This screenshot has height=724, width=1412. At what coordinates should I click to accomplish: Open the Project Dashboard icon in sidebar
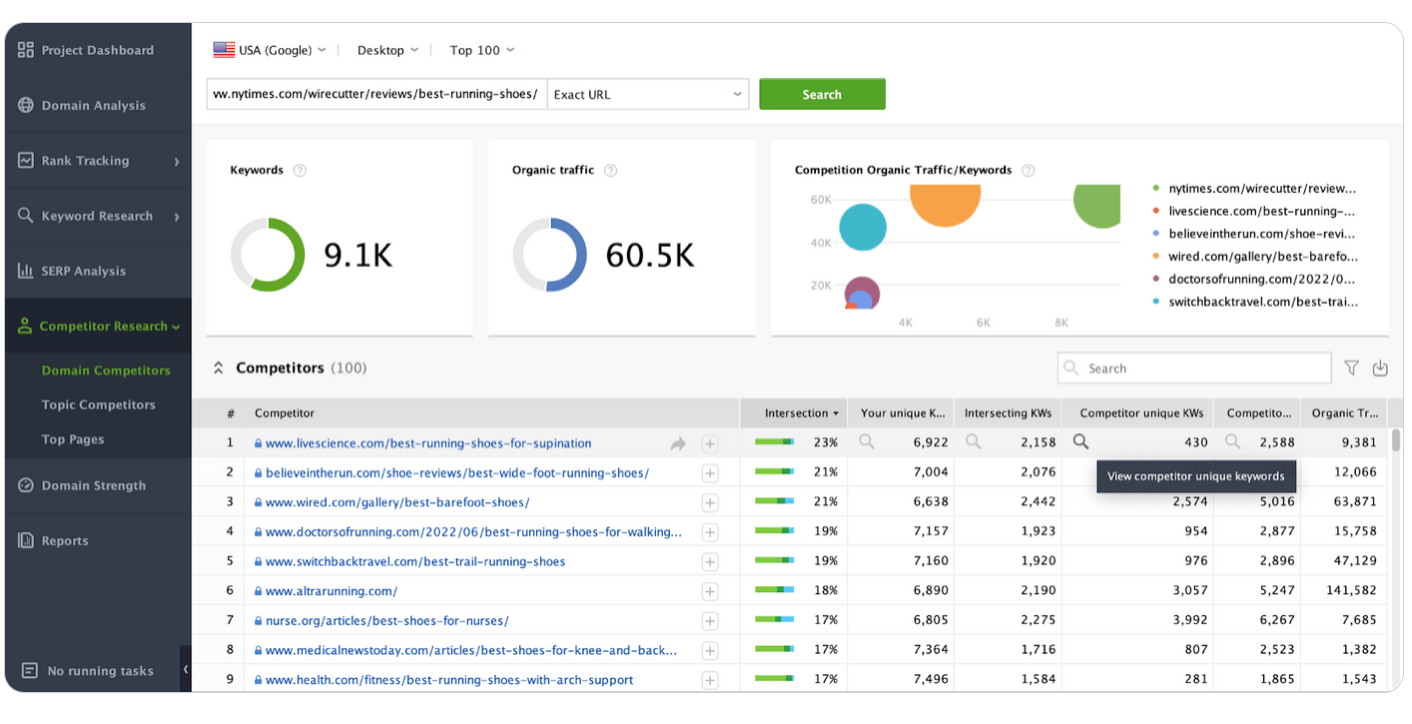[26, 50]
